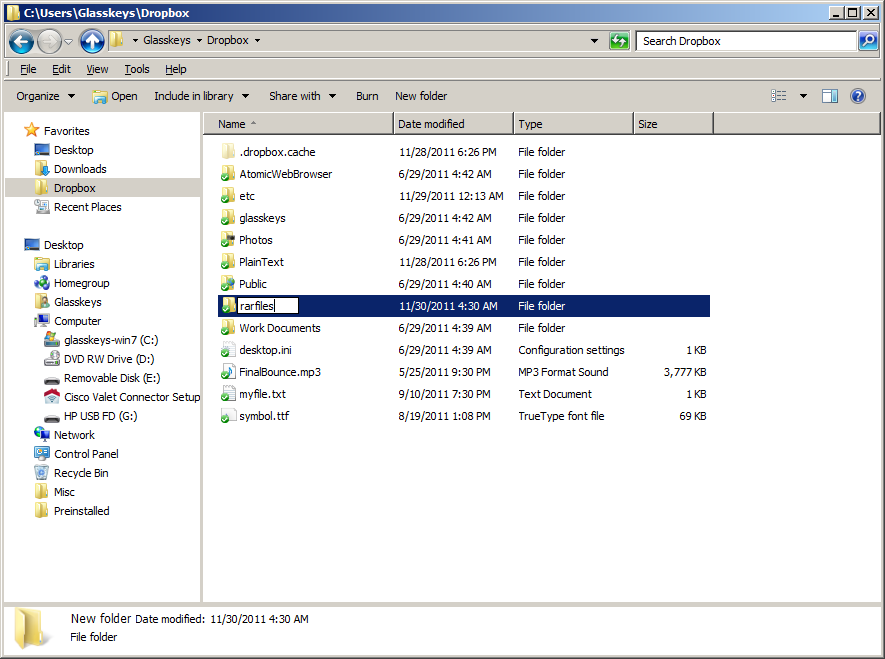Open the View menu
The width and height of the screenshot is (885, 659).
97,69
